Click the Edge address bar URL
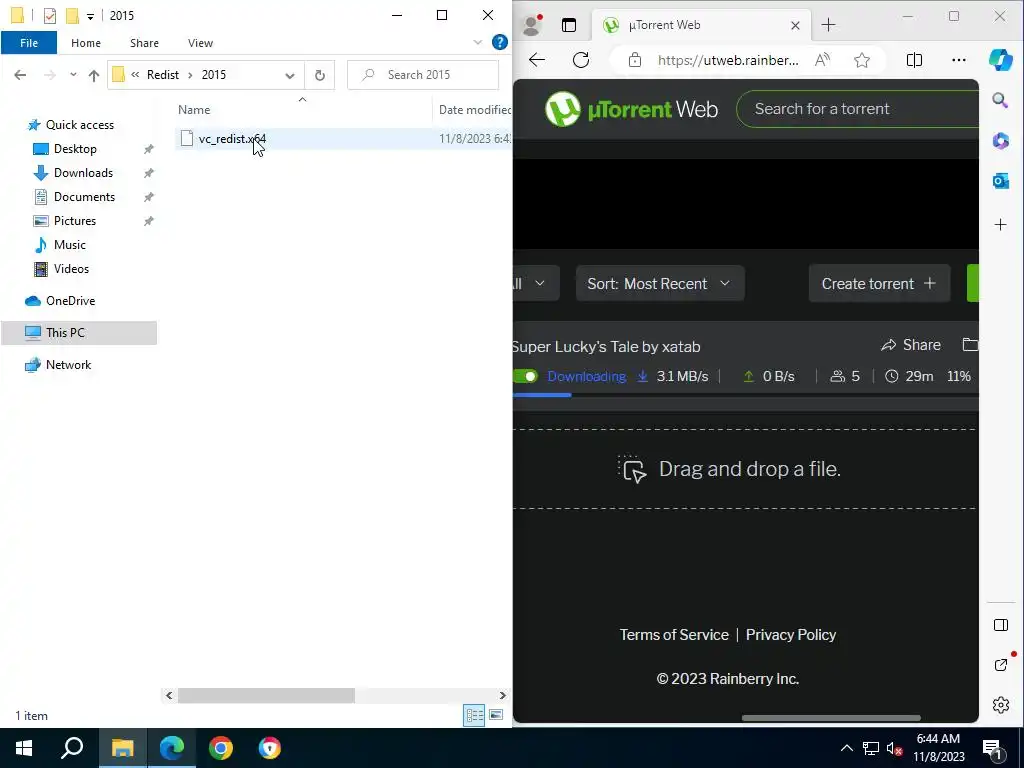Screen dimensions: 1024x768 pos(728,60)
